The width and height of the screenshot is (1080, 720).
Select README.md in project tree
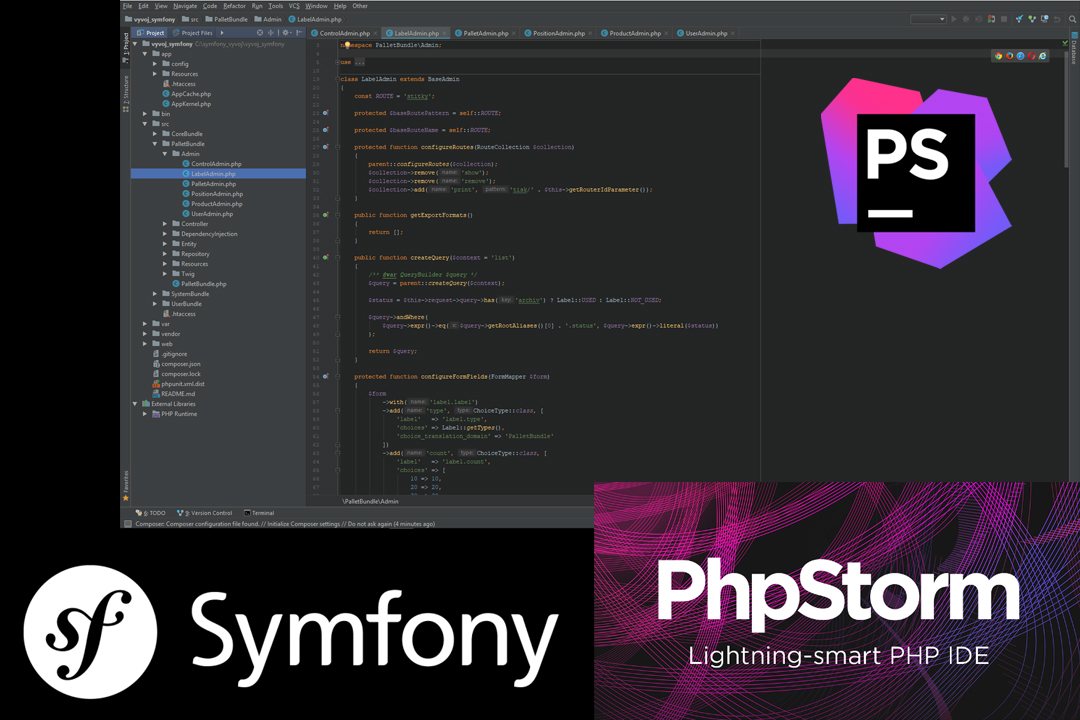174,394
